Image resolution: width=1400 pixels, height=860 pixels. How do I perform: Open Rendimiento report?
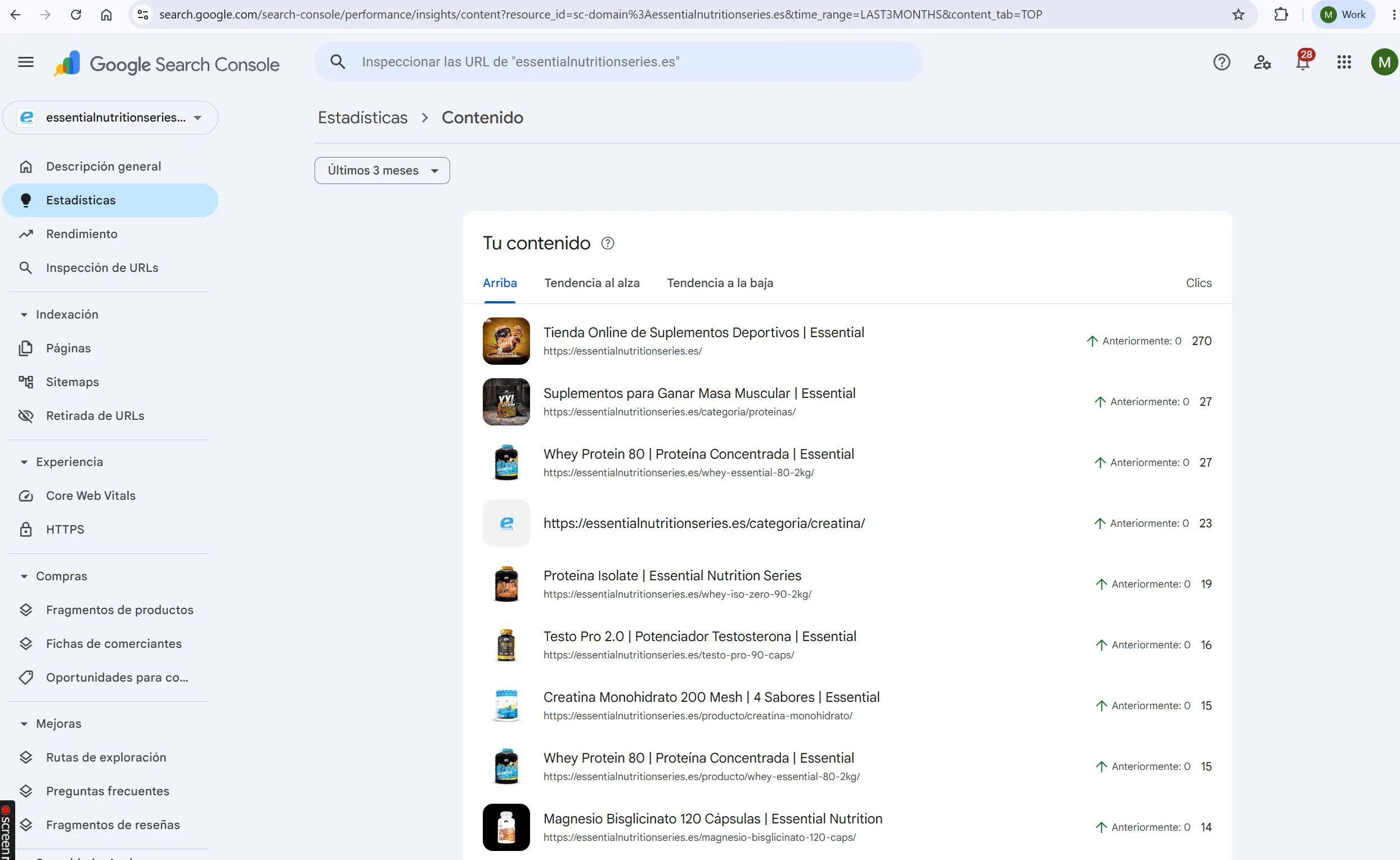tap(110, 234)
